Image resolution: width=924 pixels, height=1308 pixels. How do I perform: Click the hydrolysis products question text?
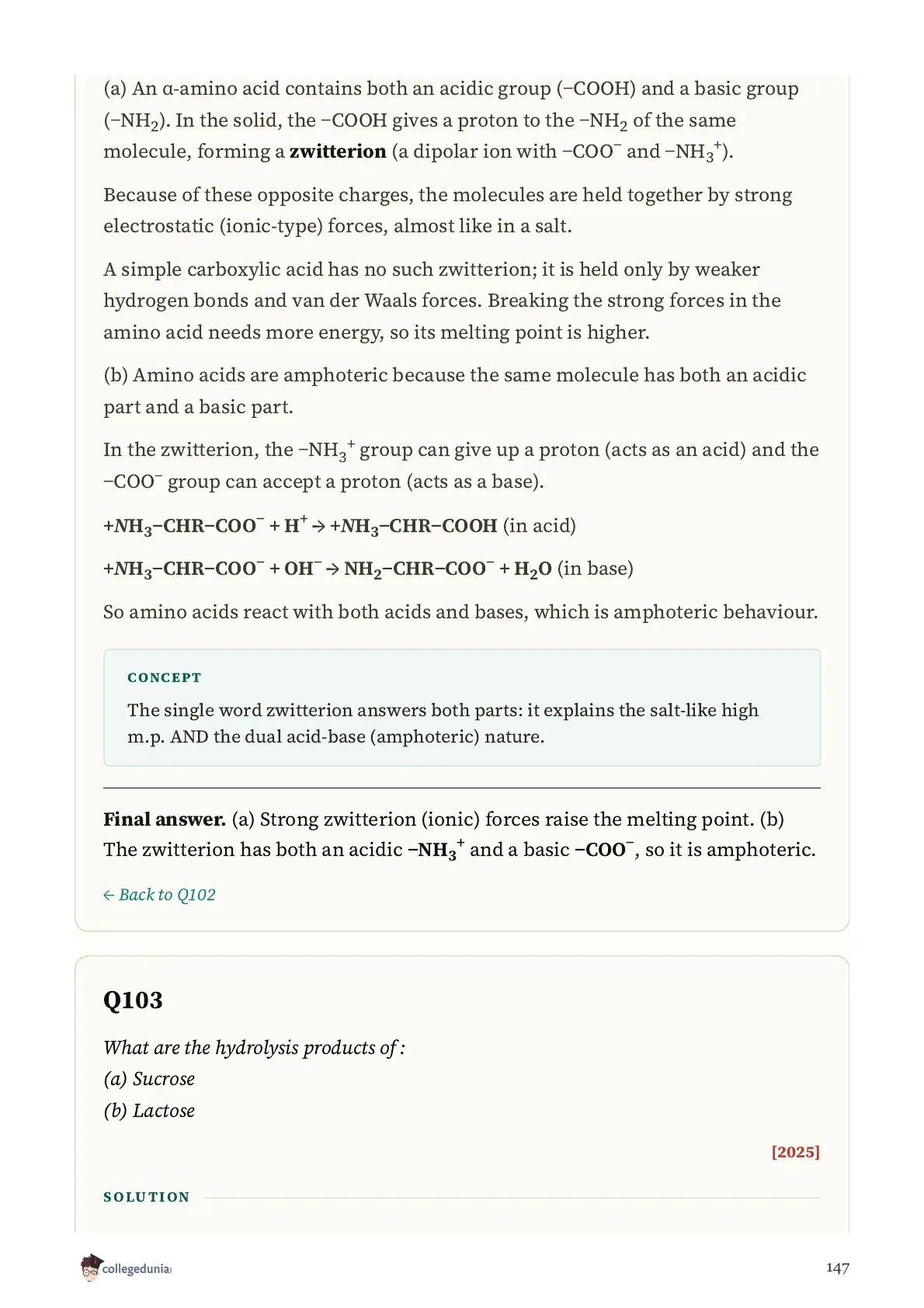(254, 1048)
